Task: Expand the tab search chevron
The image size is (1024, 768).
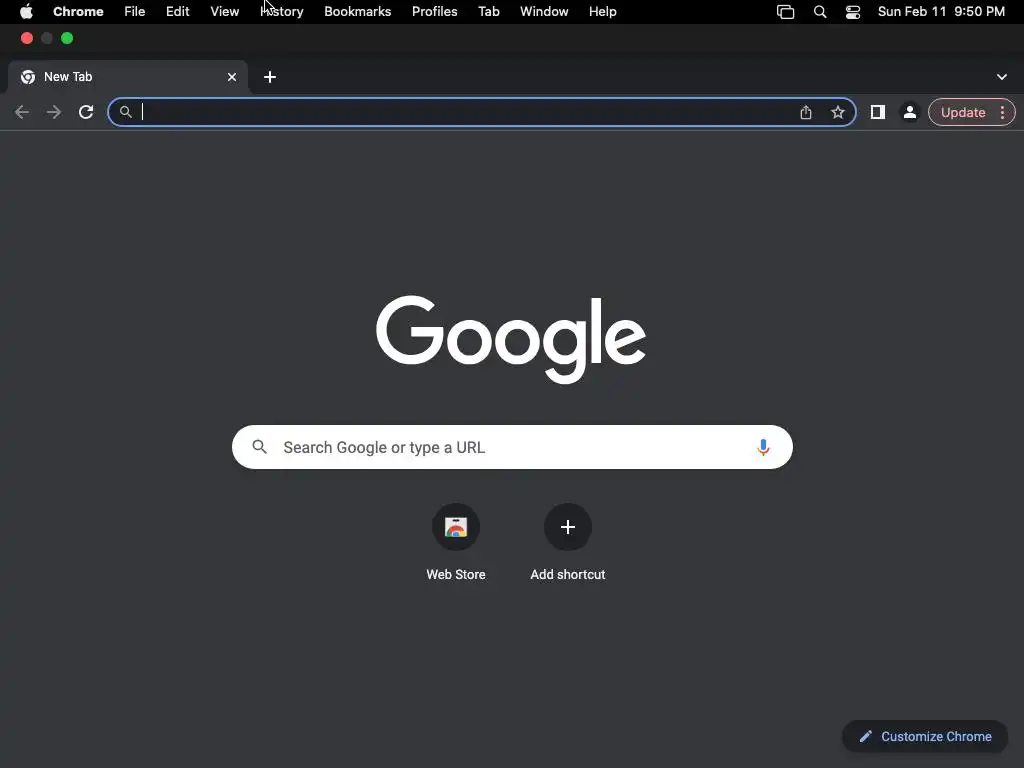Action: click(x=1002, y=77)
